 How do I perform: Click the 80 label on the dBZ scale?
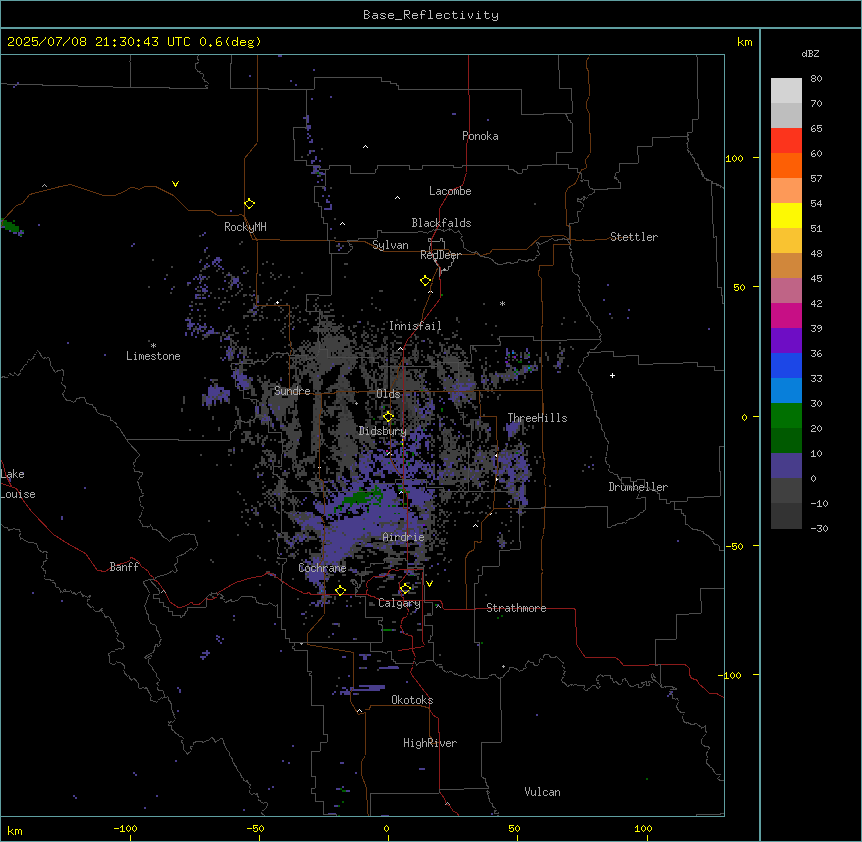point(816,79)
